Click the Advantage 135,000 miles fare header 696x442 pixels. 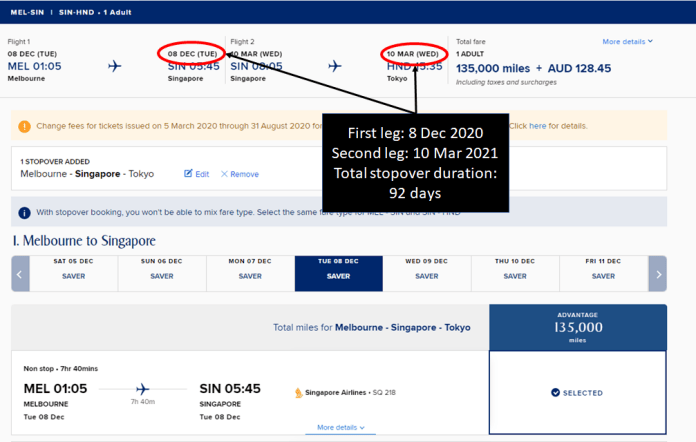pos(578,328)
